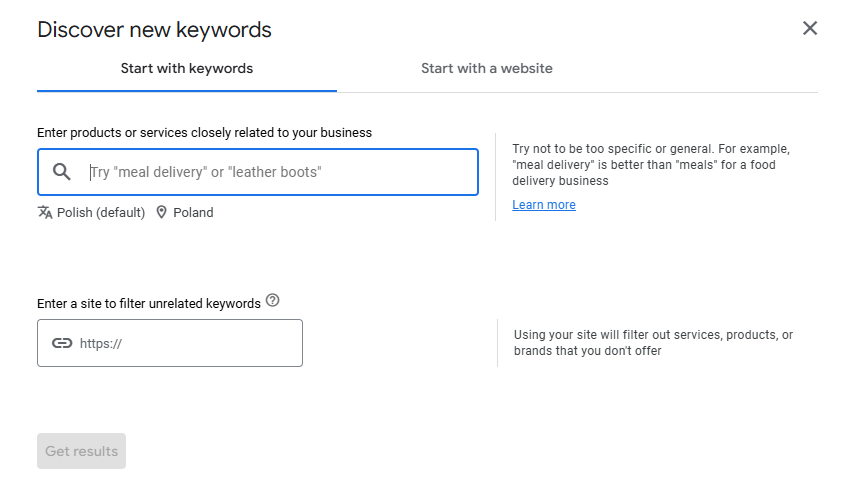Screen dimensions: 868x477
Task: Focus the products or services keyword field
Action: coord(280,172)
